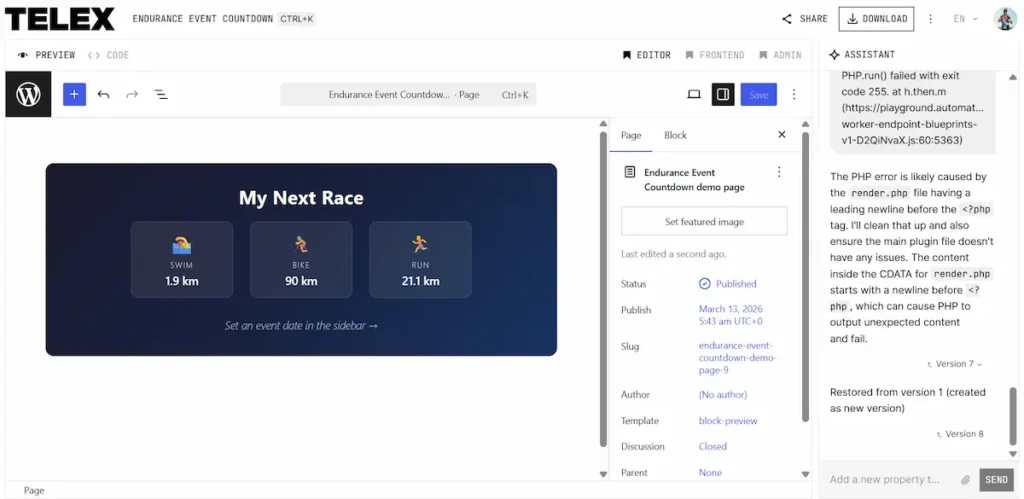Click the page document icon in sidebar

point(630,172)
